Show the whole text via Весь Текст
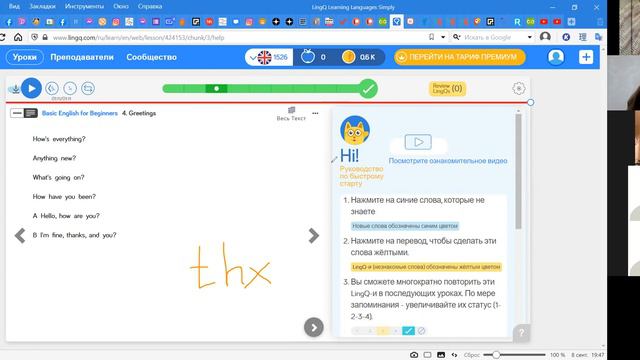Screen dimensions: 640x360 [x=291, y=114]
